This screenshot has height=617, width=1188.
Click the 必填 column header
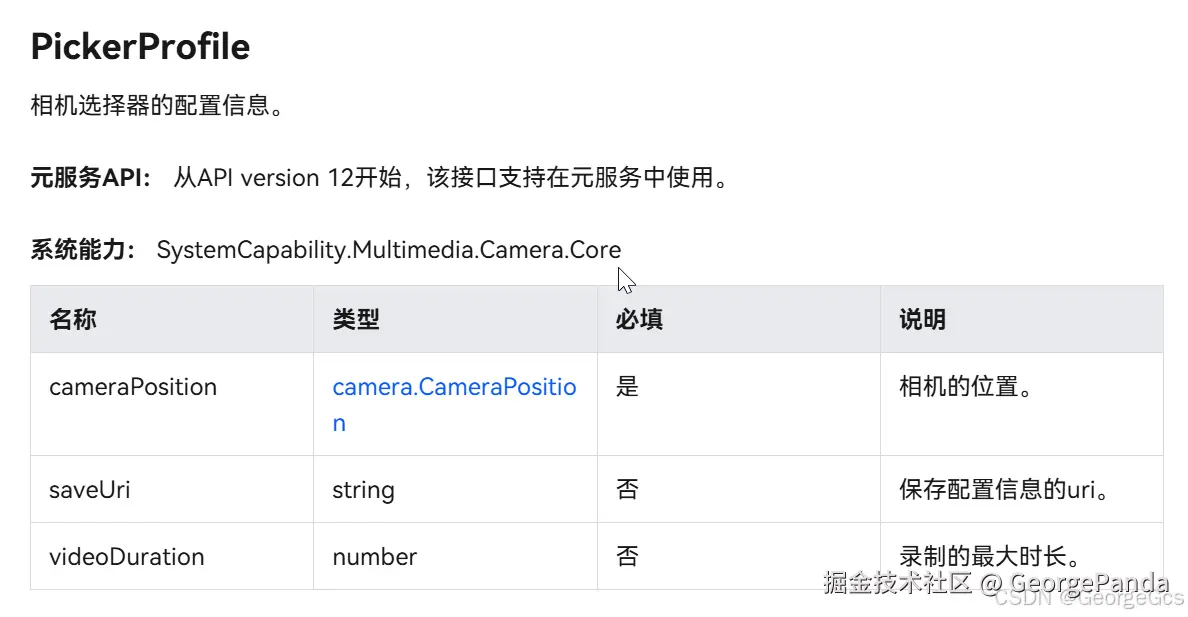click(639, 319)
